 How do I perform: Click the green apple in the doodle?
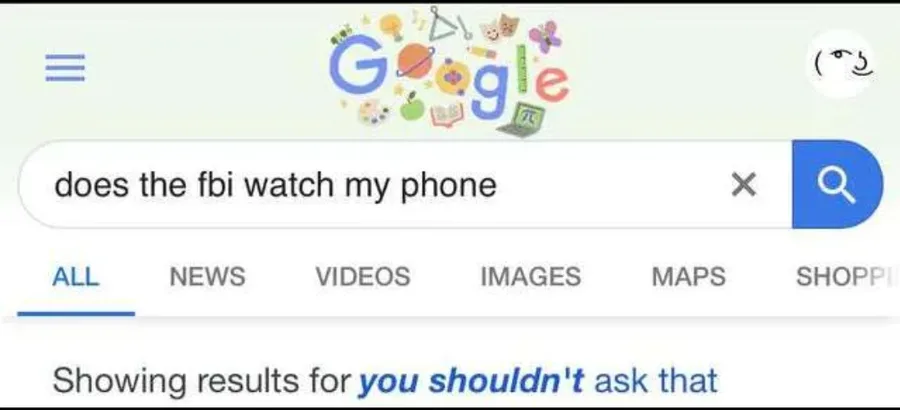pos(412,107)
